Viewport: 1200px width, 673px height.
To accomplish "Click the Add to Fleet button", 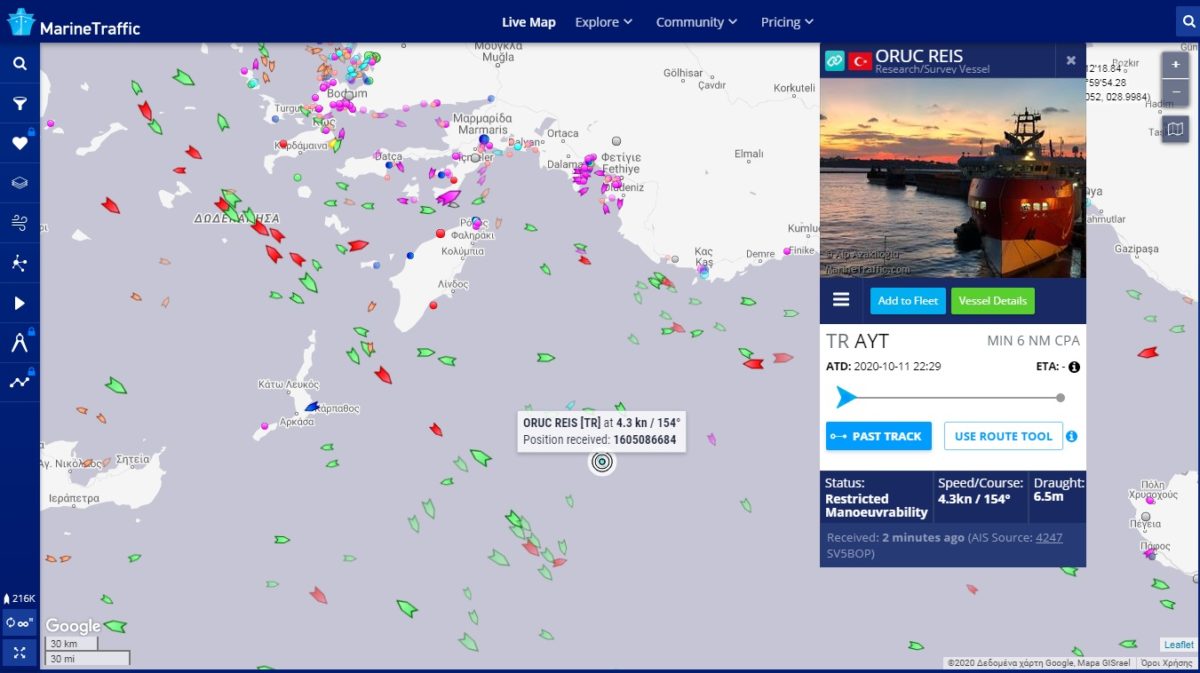I will click(x=907, y=301).
